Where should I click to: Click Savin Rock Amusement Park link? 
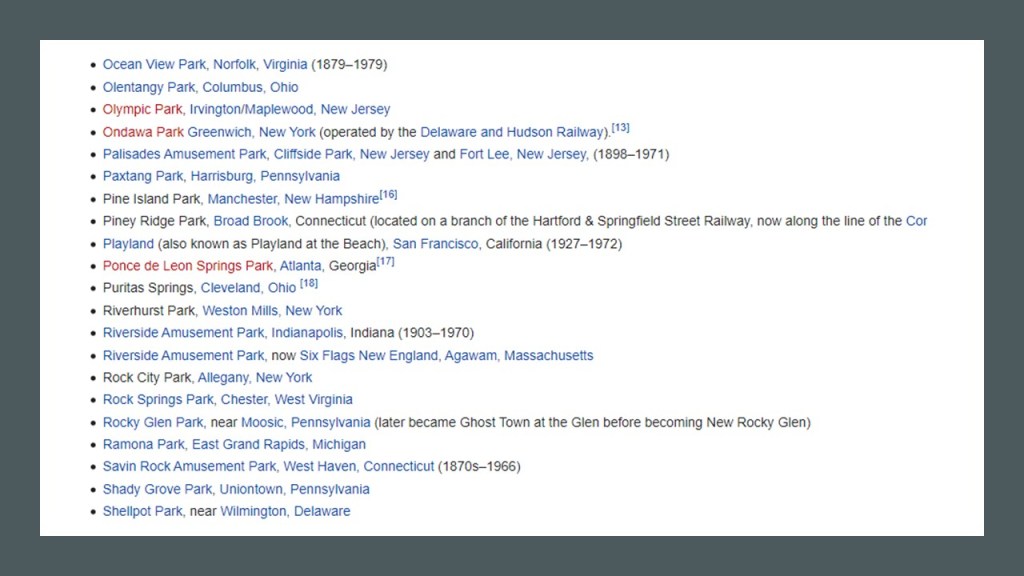click(189, 467)
